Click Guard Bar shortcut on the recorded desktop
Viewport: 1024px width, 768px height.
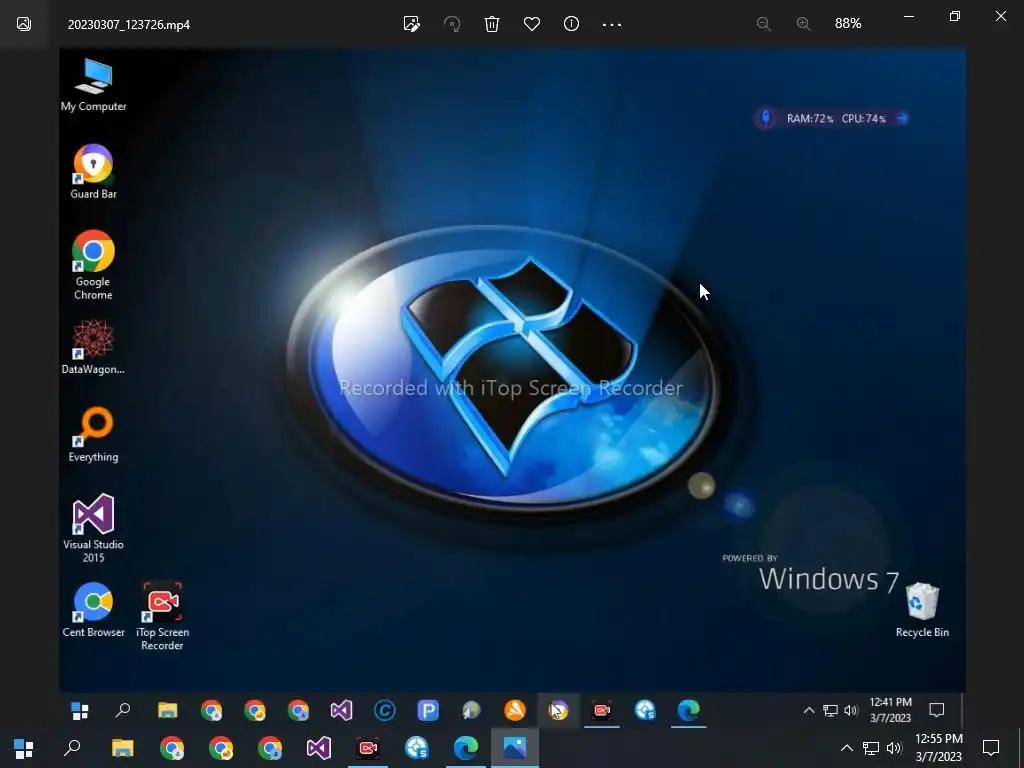[x=93, y=172]
